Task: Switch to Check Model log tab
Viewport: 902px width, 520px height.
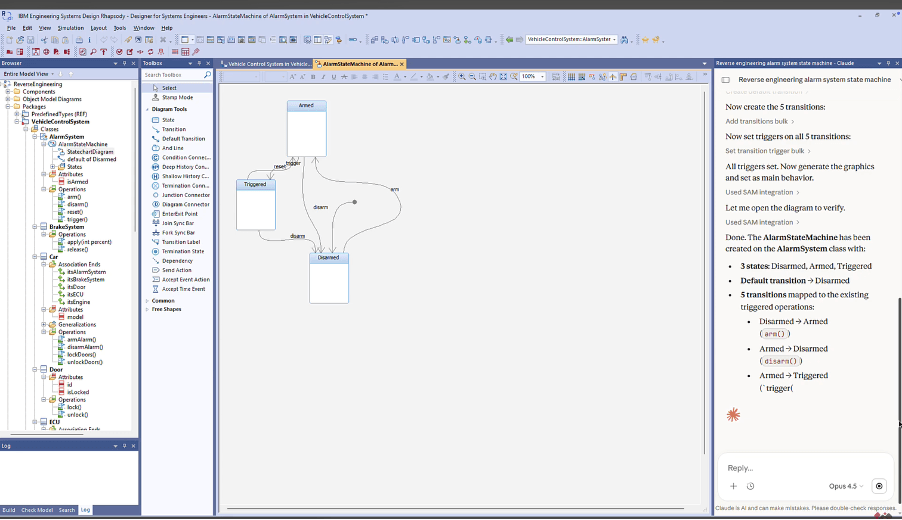Action: 37,510
